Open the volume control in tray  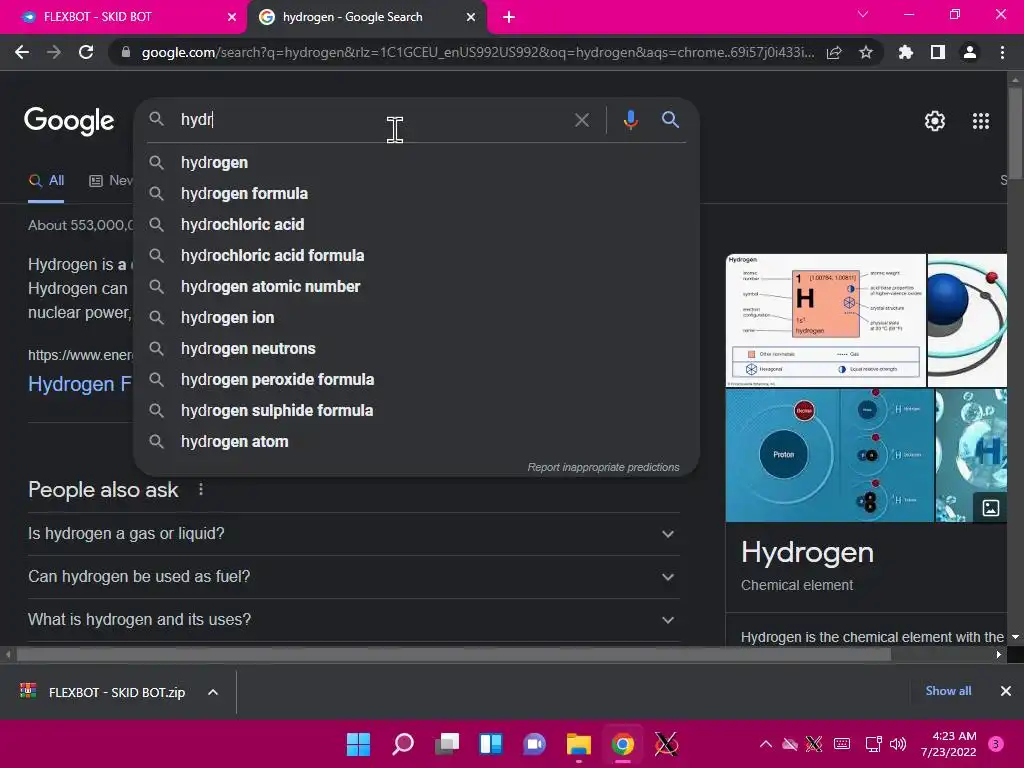tap(899, 744)
